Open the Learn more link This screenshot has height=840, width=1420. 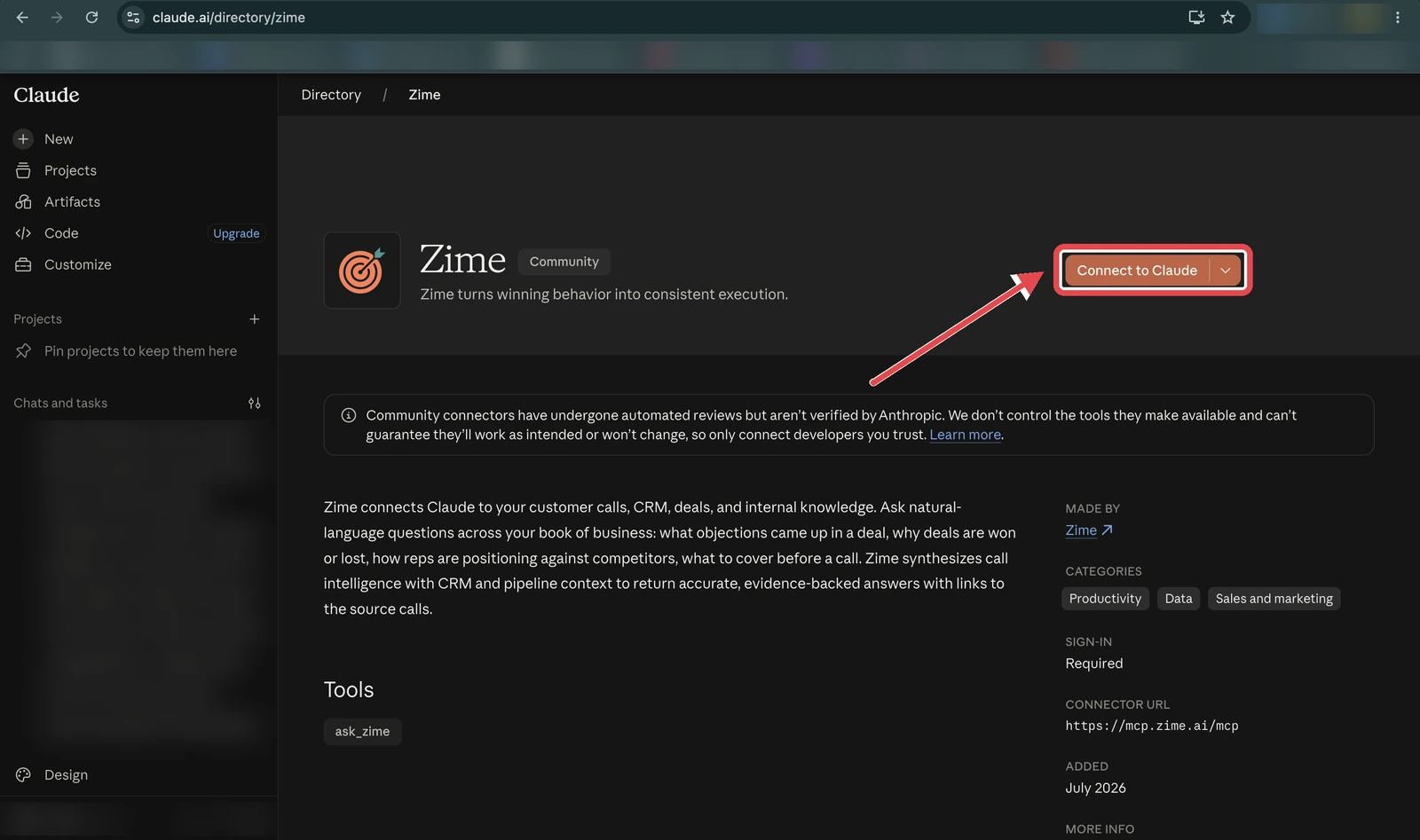tap(966, 435)
